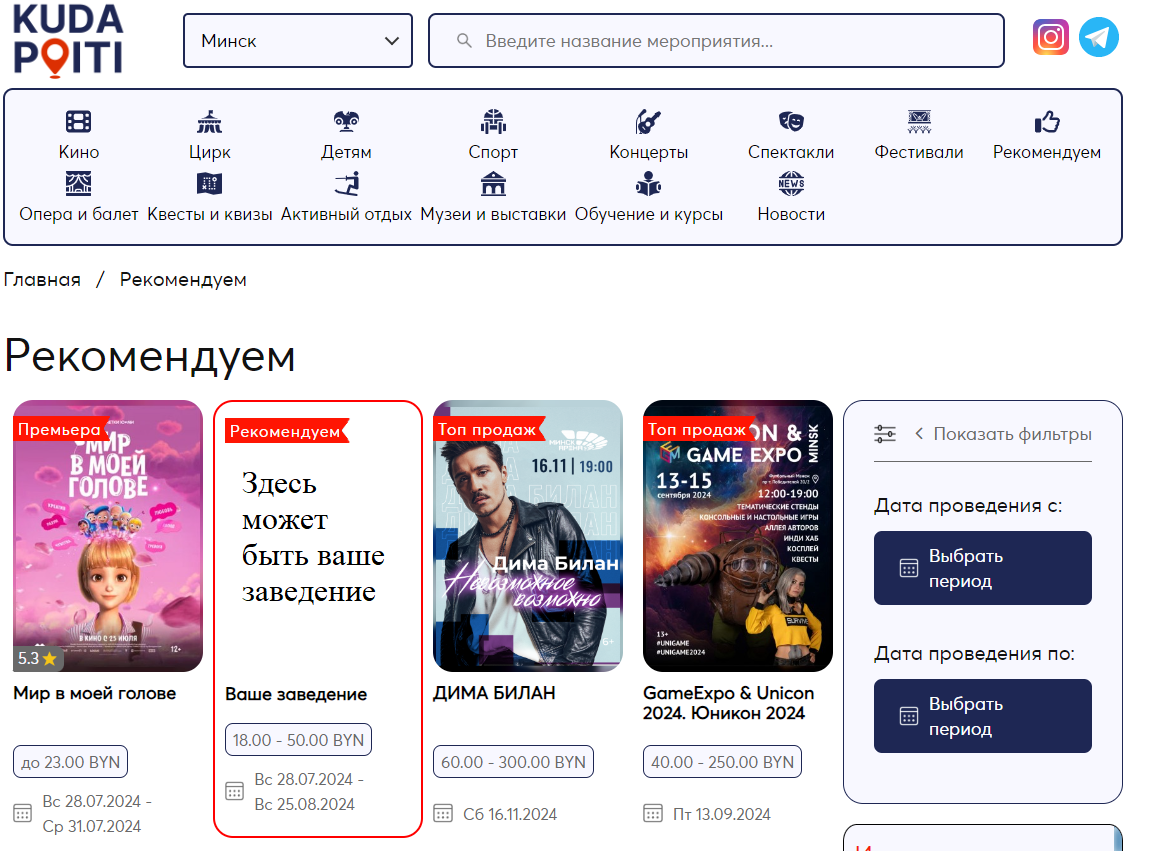
Task: Click calendar icon beside Вс 28.07.2024 - Вс 25.08.2024
Action: tap(234, 791)
